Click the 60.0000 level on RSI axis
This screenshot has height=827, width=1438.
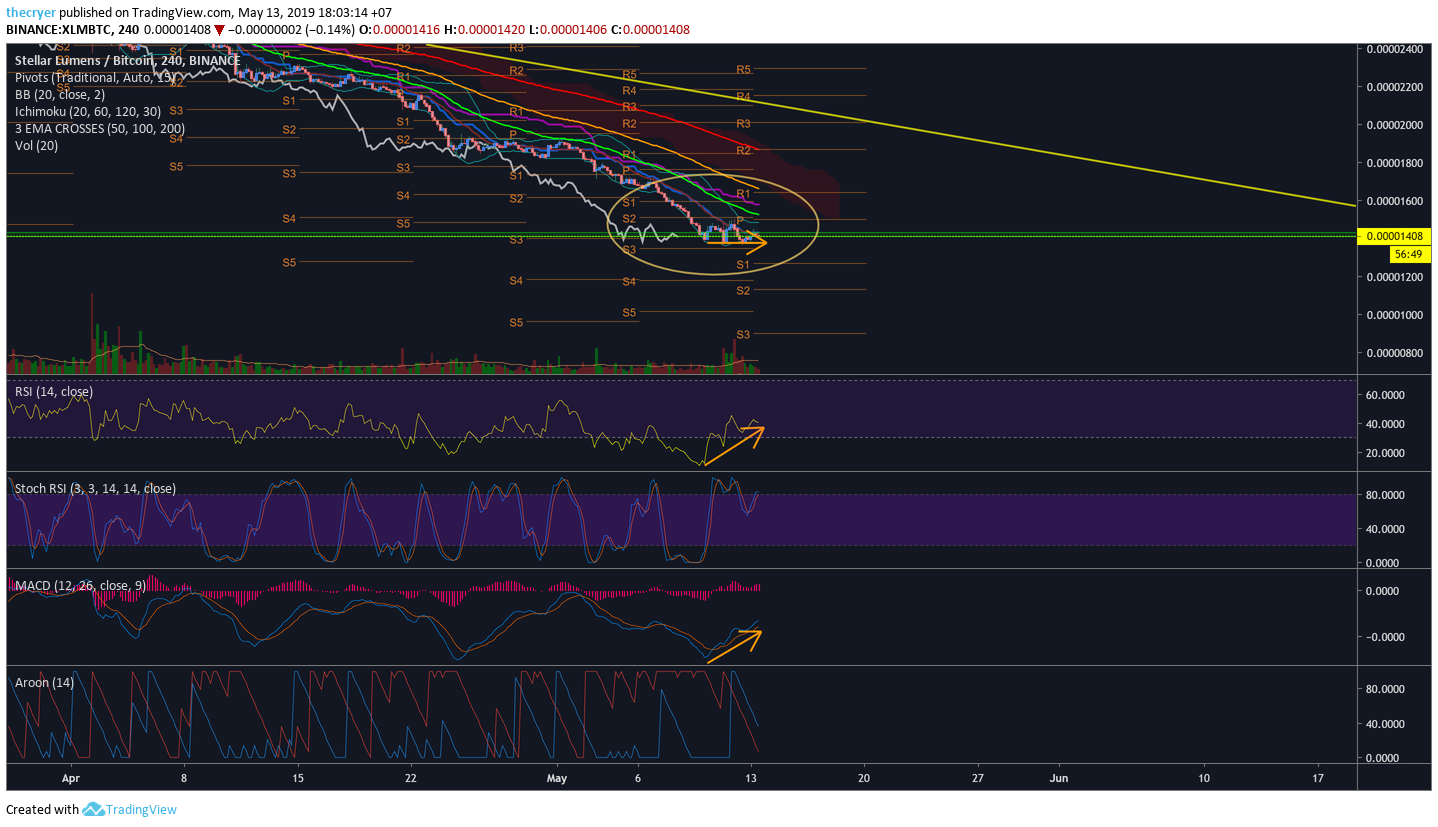pos(1388,395)
